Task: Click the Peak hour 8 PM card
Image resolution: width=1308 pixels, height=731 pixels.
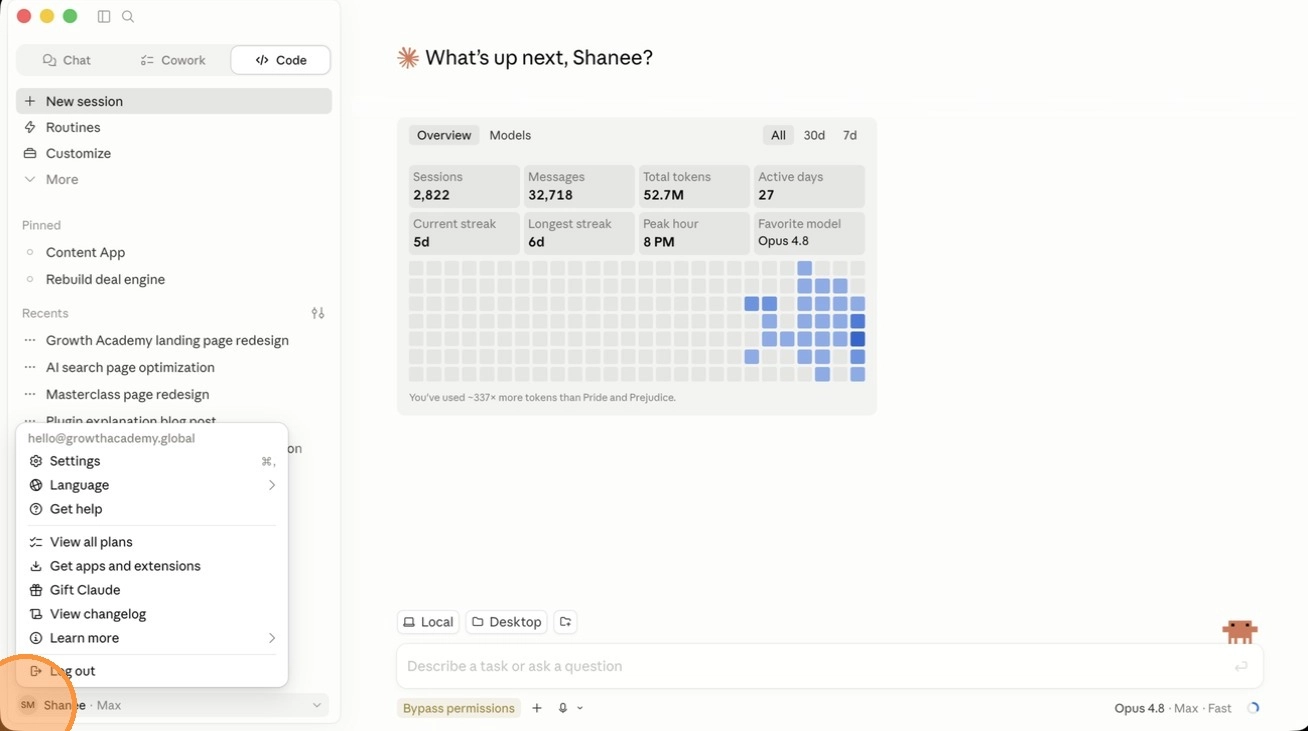Action: point(694,233)
